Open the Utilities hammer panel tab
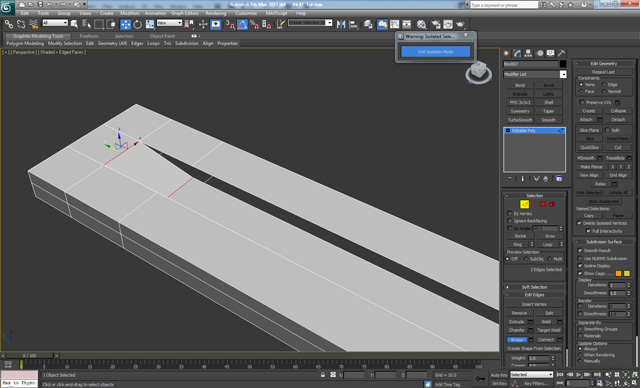Viewport: 640px width, 388px height. click(562, 53)
